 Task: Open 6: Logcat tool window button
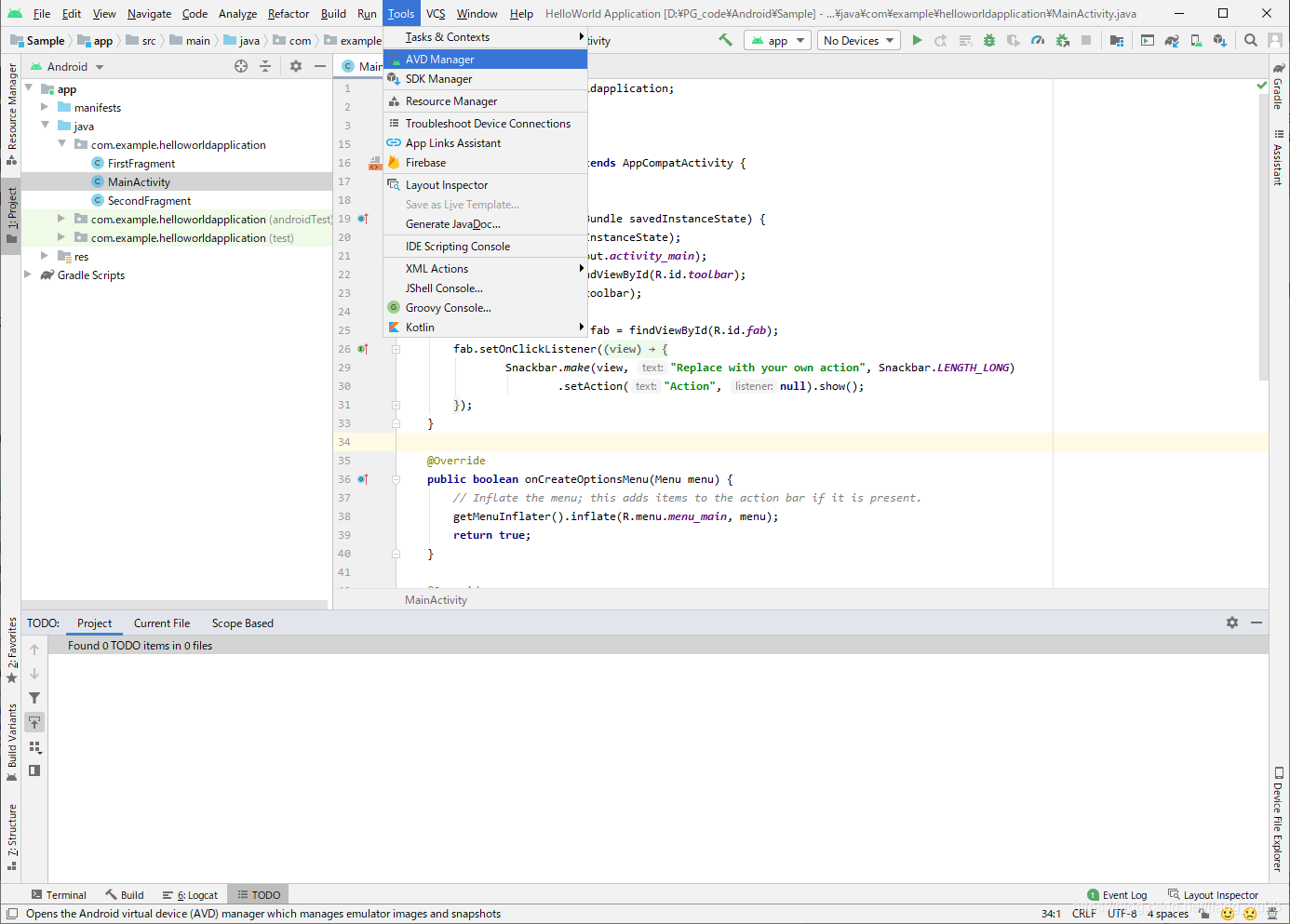point(190,894)
